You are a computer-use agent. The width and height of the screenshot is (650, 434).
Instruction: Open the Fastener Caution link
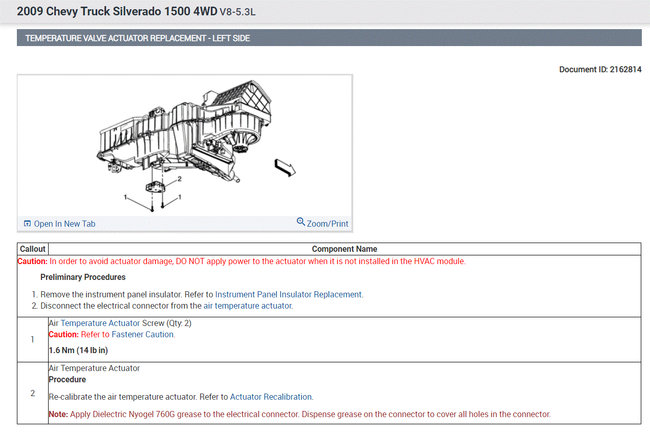click(143, 335)
